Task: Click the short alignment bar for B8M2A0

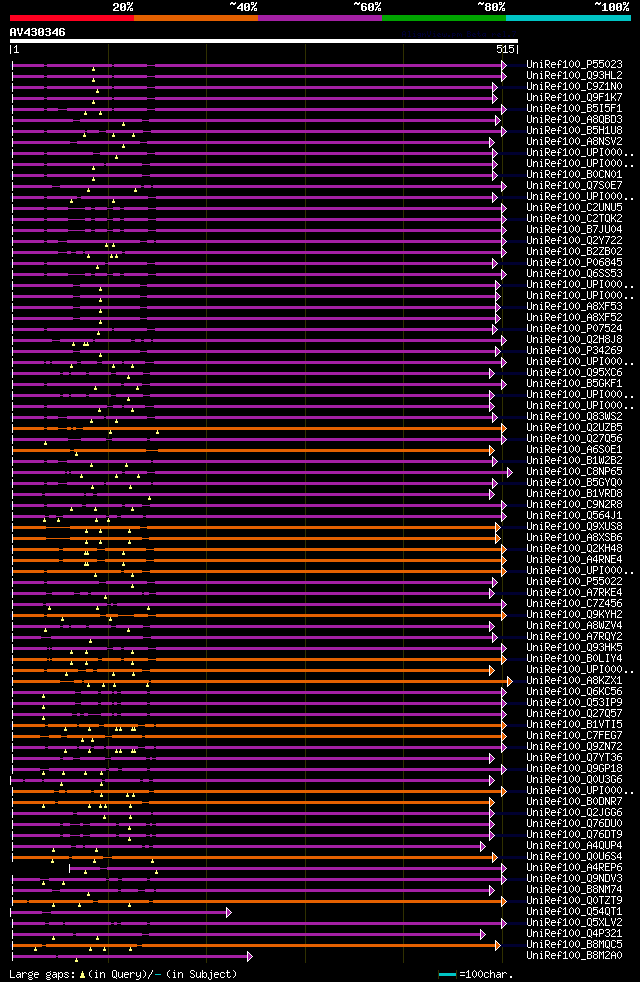Action: [132, 956]
